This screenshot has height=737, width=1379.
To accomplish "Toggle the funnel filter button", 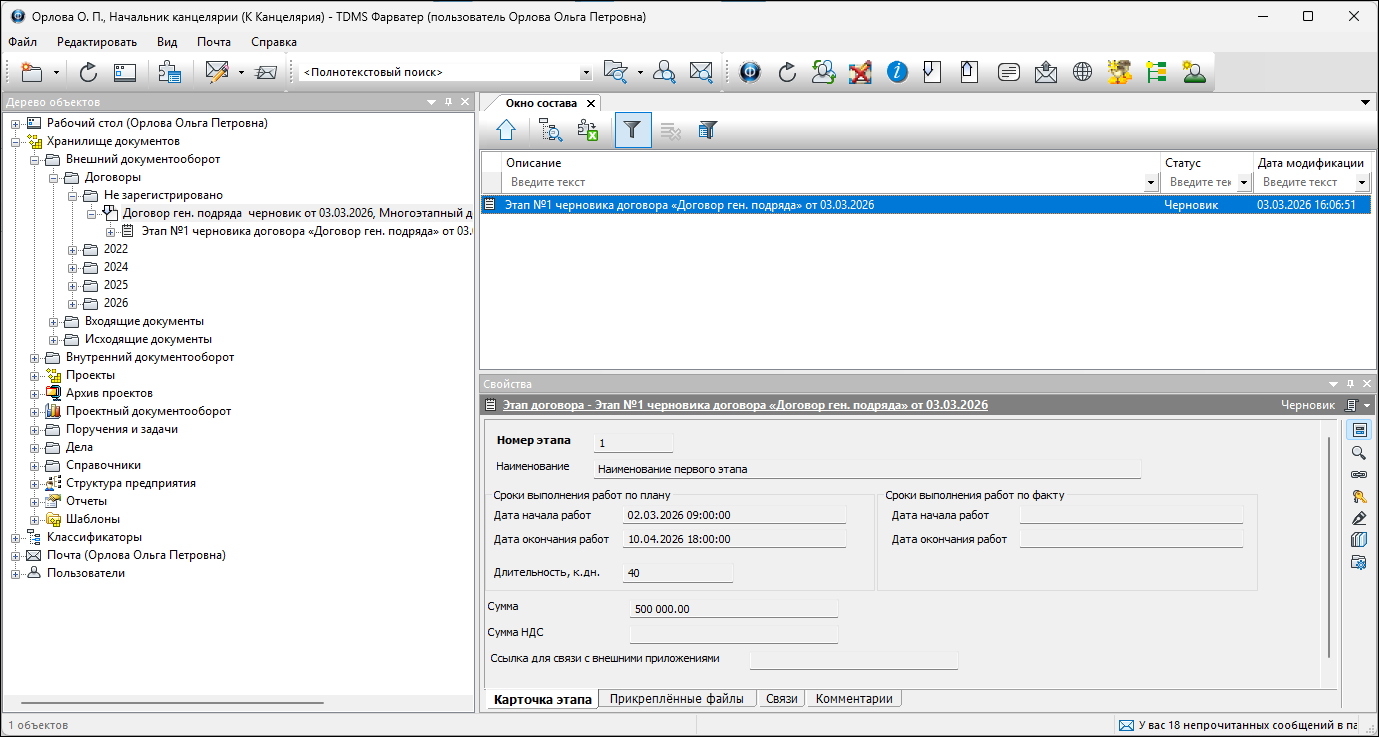I will click(x=632, y=130).
